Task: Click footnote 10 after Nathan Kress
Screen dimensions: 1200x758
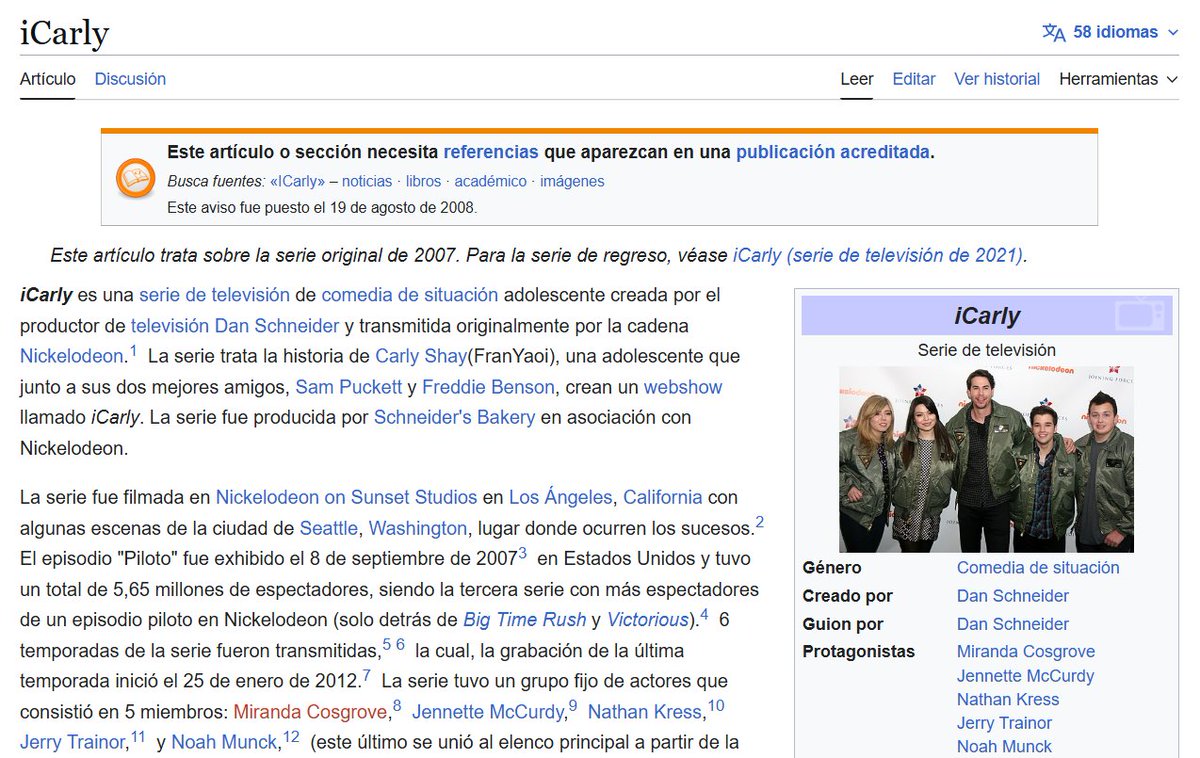Action: click(716, 706)
